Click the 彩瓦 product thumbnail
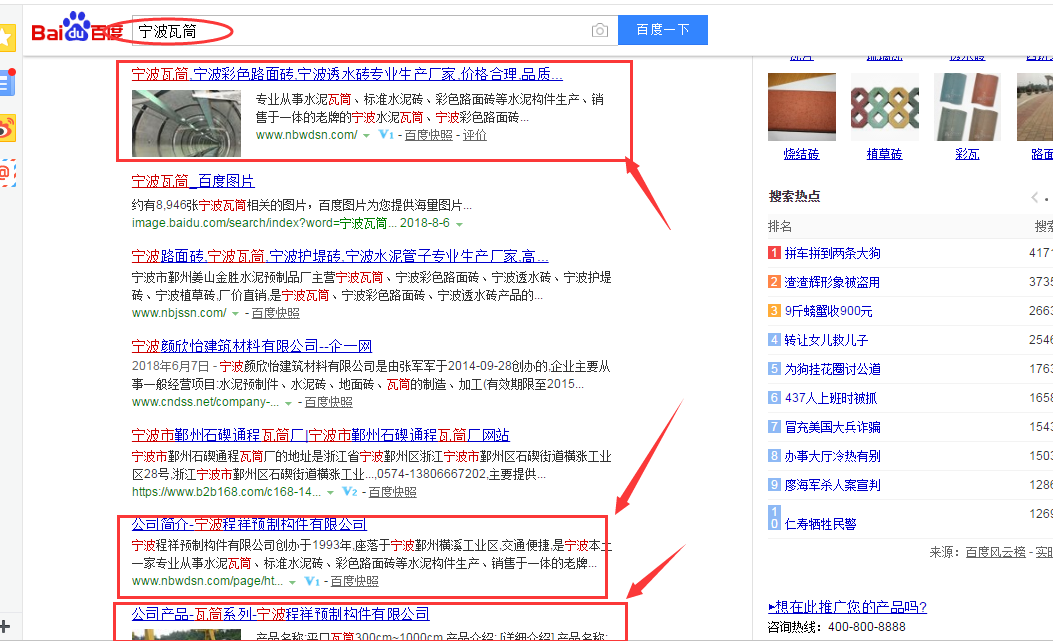The height and width of the screenshot is (641, 1053). point(967,106)
